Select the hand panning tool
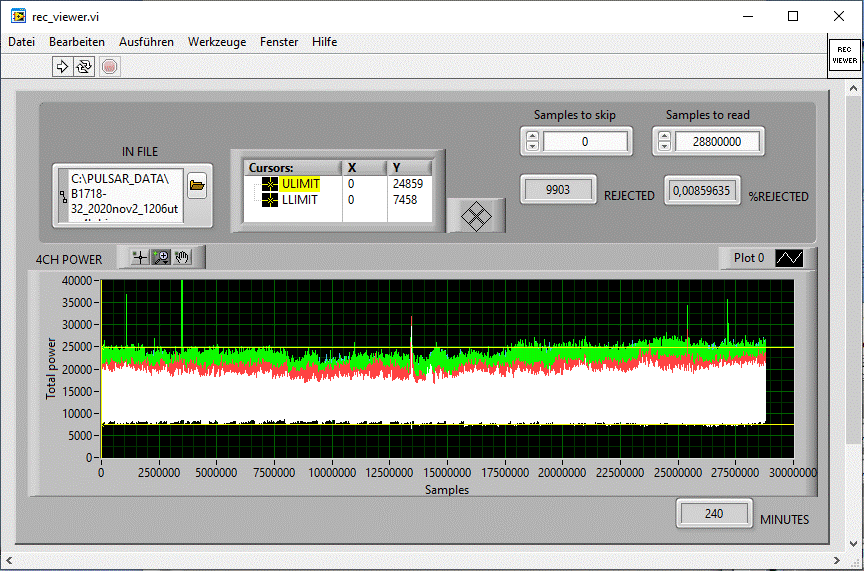The height and width of the screenshot is (571, 864). [182, 257]
